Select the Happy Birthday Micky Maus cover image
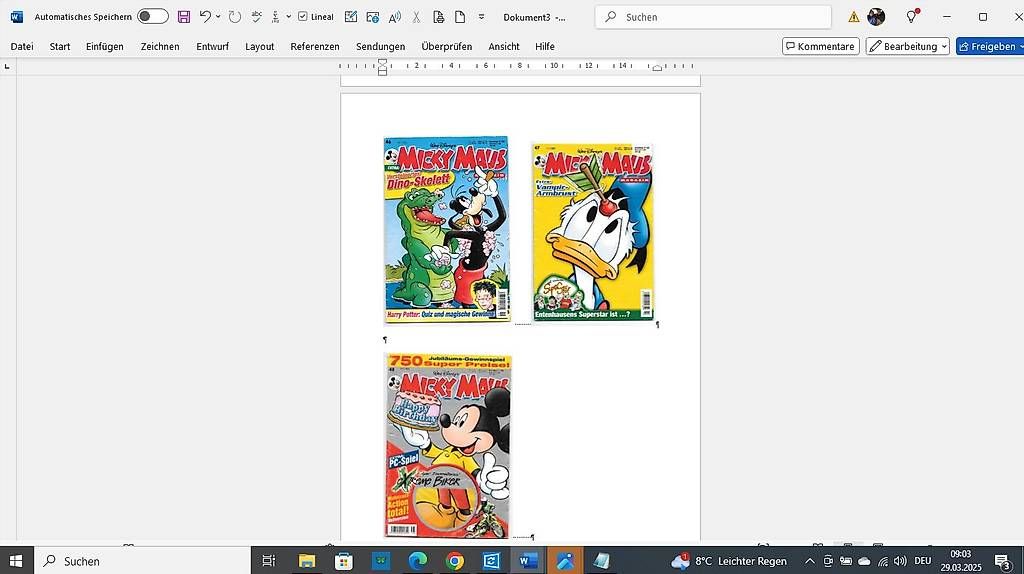This screenshot has height=574, width=1024. (448, 445)
